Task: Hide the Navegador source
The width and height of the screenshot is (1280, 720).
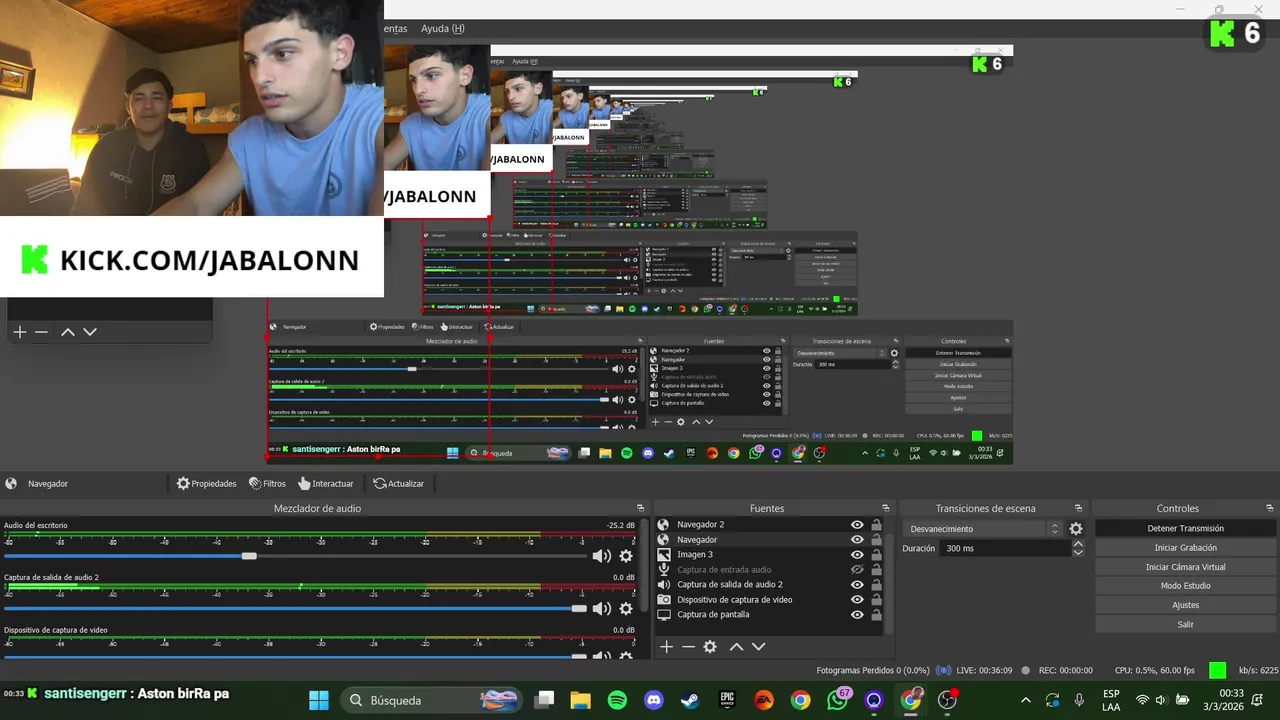Action: pyautogui.click(x=857, y=539)
